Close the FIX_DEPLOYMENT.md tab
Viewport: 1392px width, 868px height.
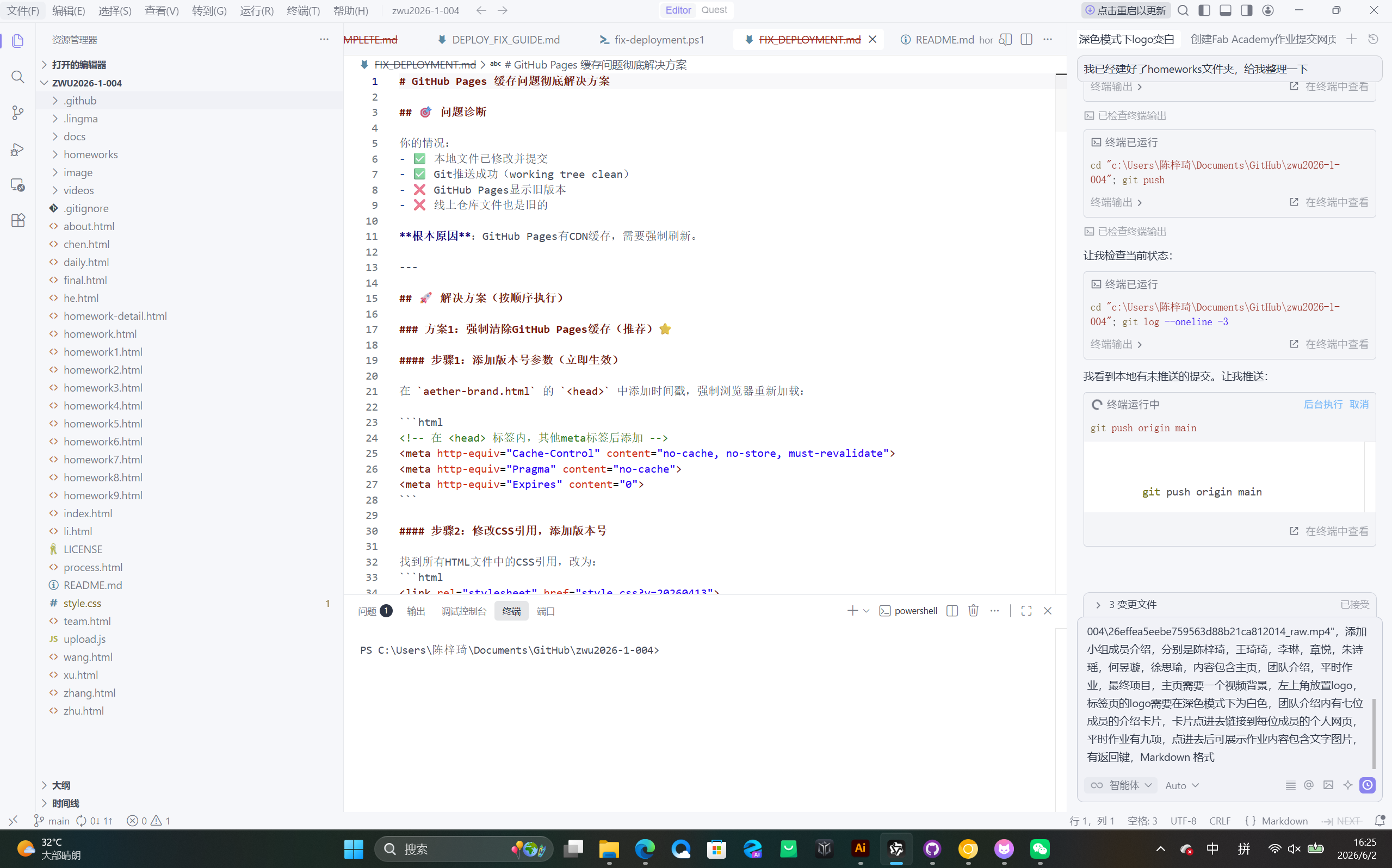873,40
